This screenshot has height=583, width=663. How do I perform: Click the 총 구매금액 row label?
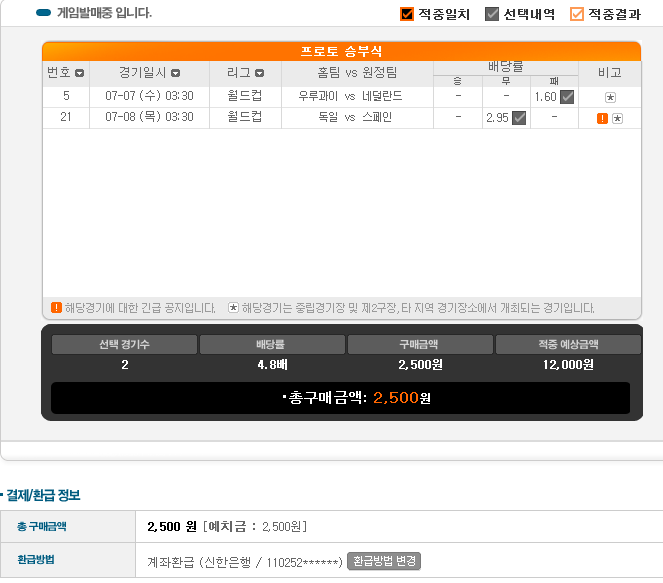tap(41, 526)
